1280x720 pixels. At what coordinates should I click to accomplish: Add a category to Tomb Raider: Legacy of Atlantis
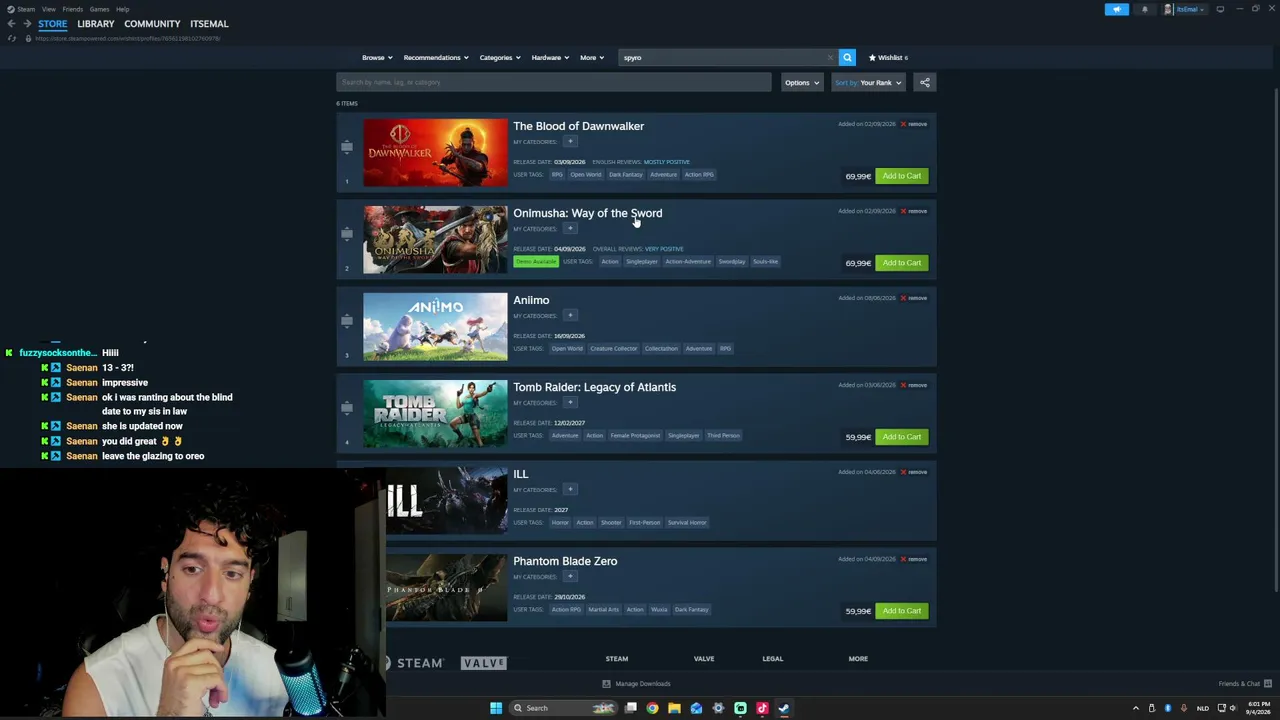570,402
